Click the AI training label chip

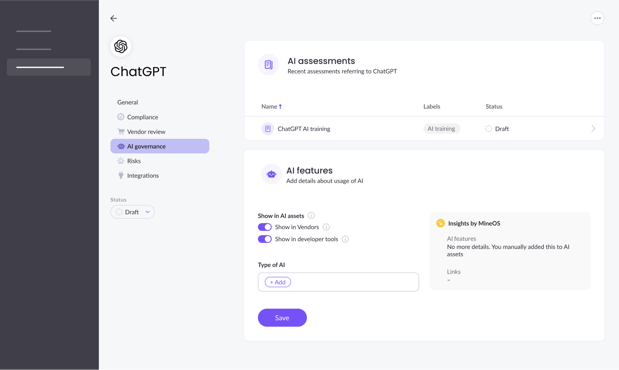point(441,129)
